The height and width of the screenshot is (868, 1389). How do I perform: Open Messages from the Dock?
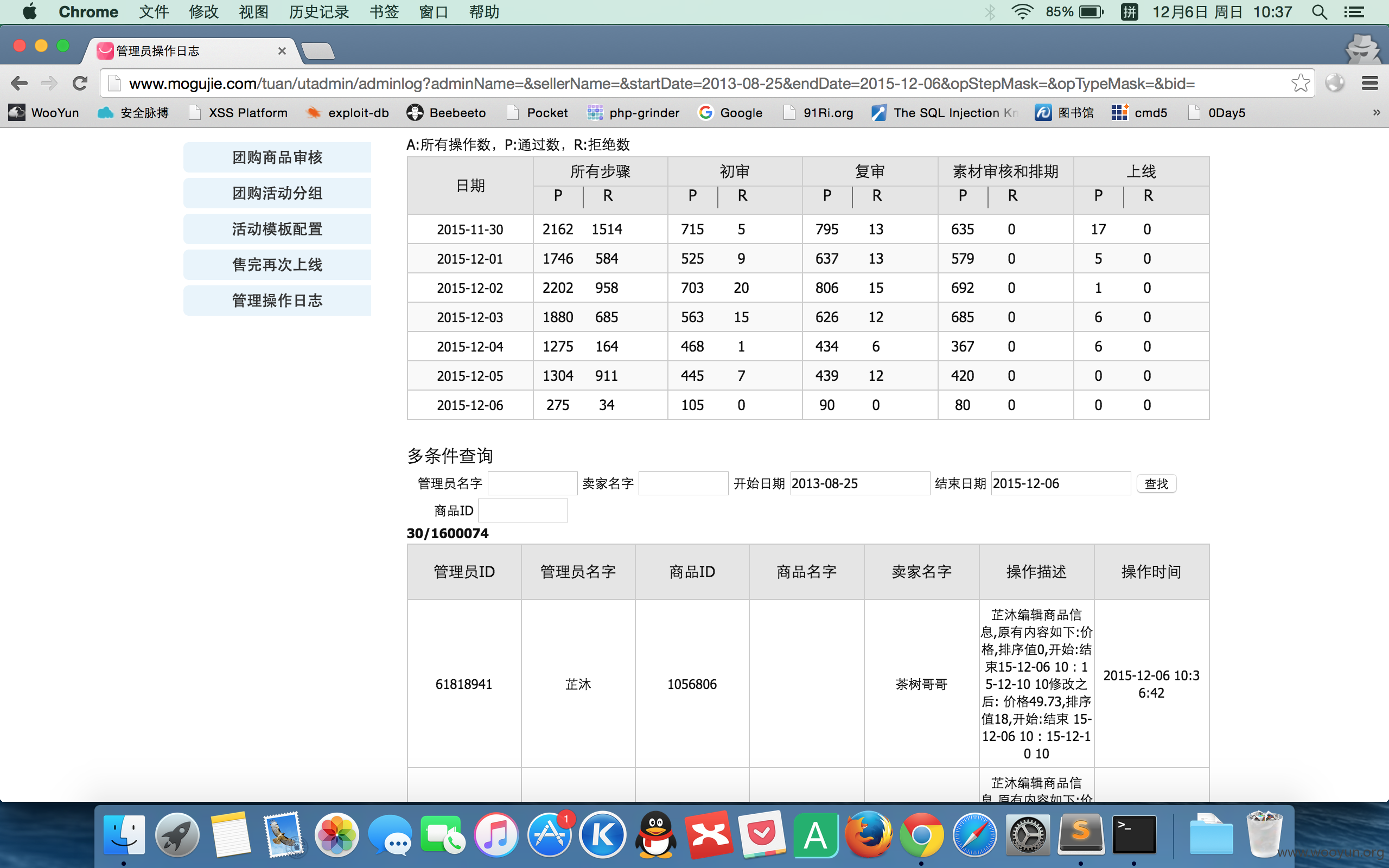(x=390, y=834)
